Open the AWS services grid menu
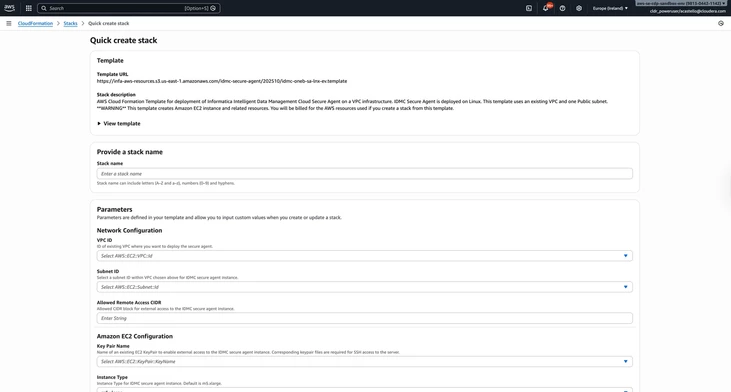 (28, 8)
